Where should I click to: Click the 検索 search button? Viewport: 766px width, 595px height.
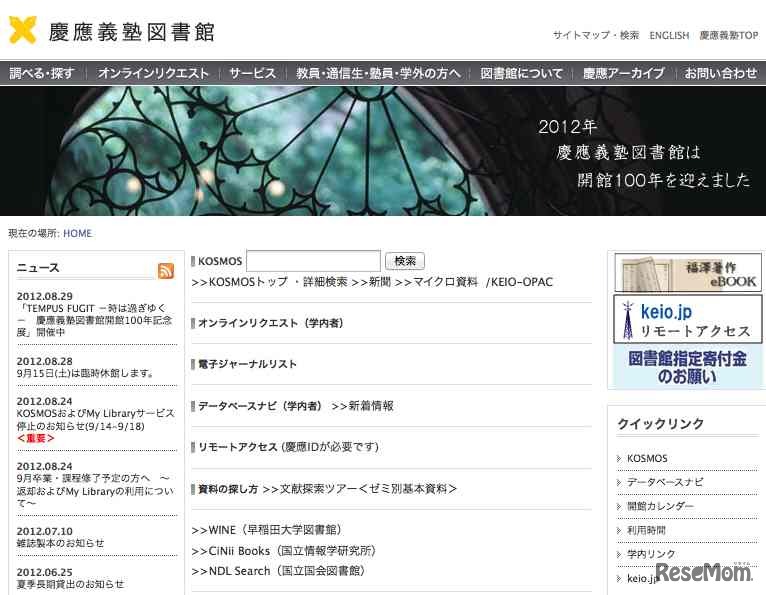click(x=405, y=261)
